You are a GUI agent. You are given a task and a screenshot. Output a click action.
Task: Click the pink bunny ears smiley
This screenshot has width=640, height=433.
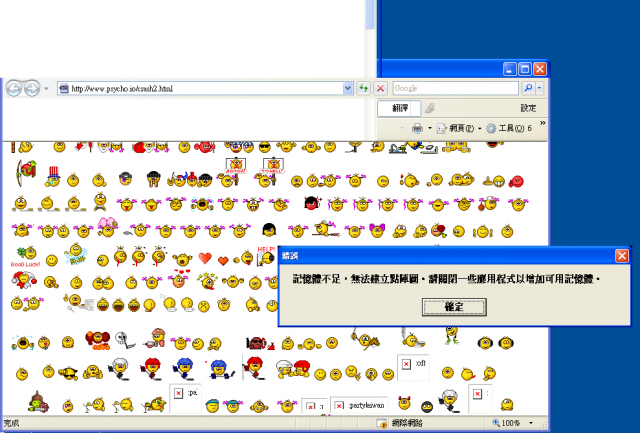(x=107, y=227)
